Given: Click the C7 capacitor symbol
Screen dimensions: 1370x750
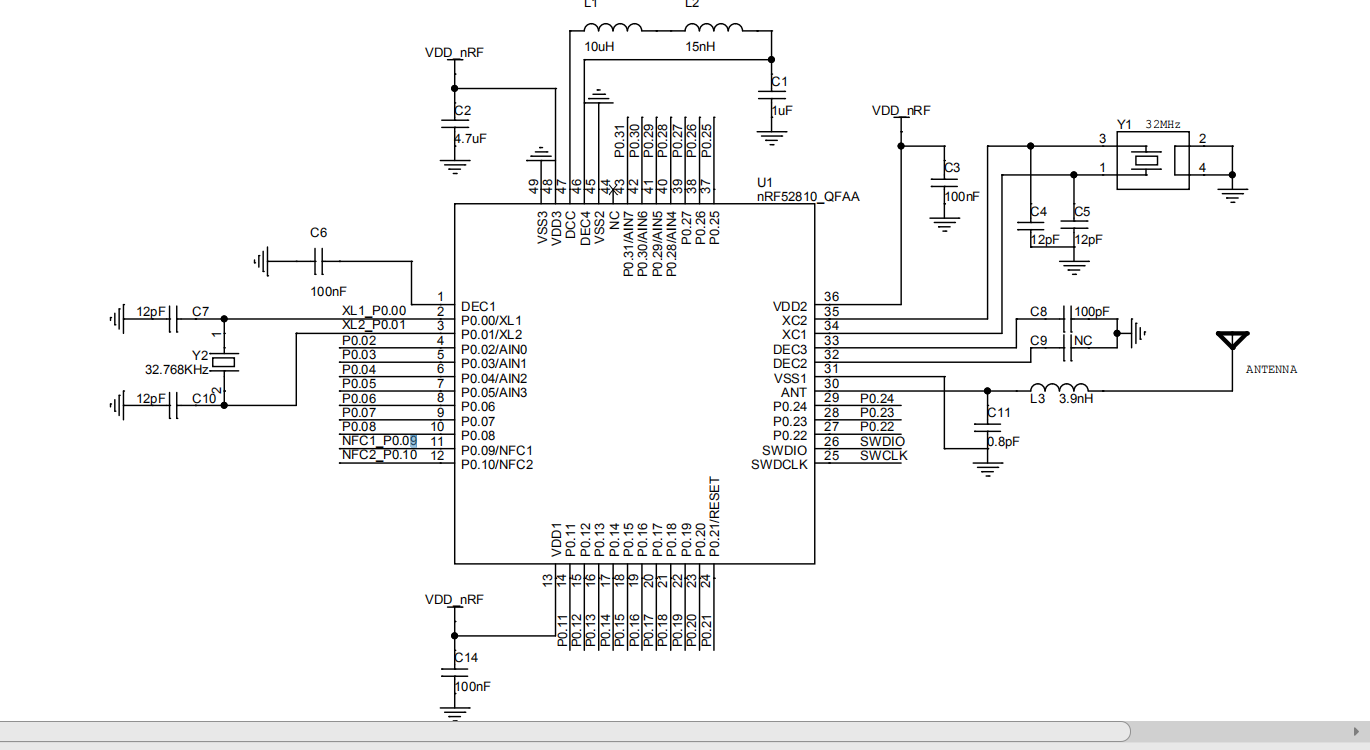Looking at the screenshot, I should coord(174,320).
